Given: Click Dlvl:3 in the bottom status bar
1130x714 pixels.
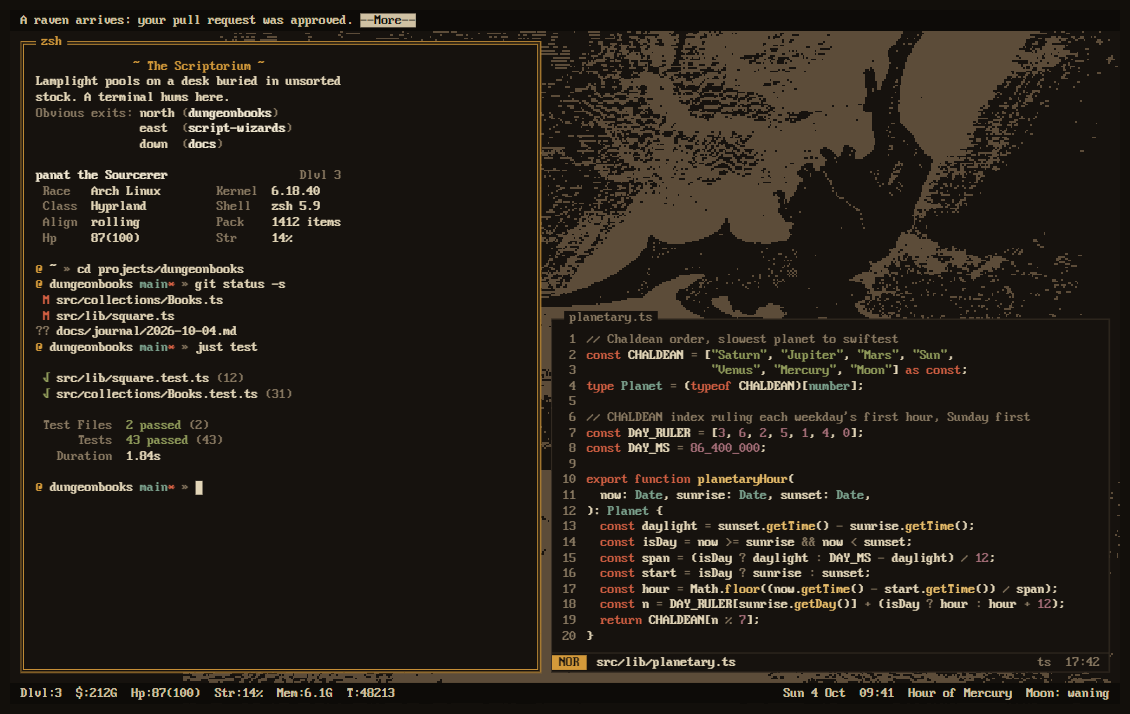Looking at the screenshot, I should coord(41,693).
